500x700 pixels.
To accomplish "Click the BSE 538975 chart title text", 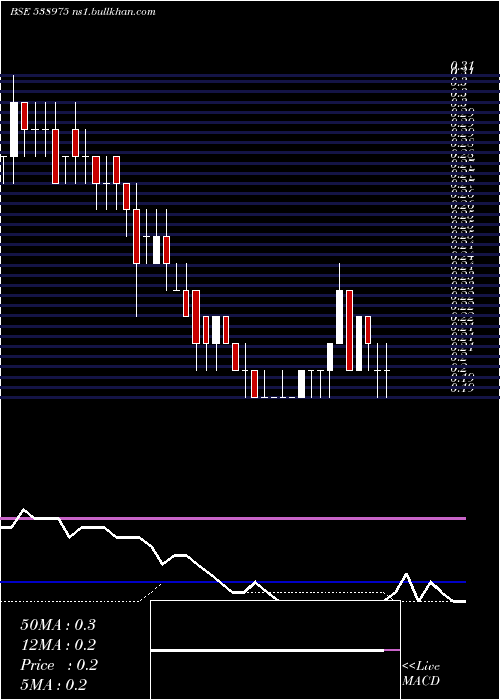I will (83, 12).
